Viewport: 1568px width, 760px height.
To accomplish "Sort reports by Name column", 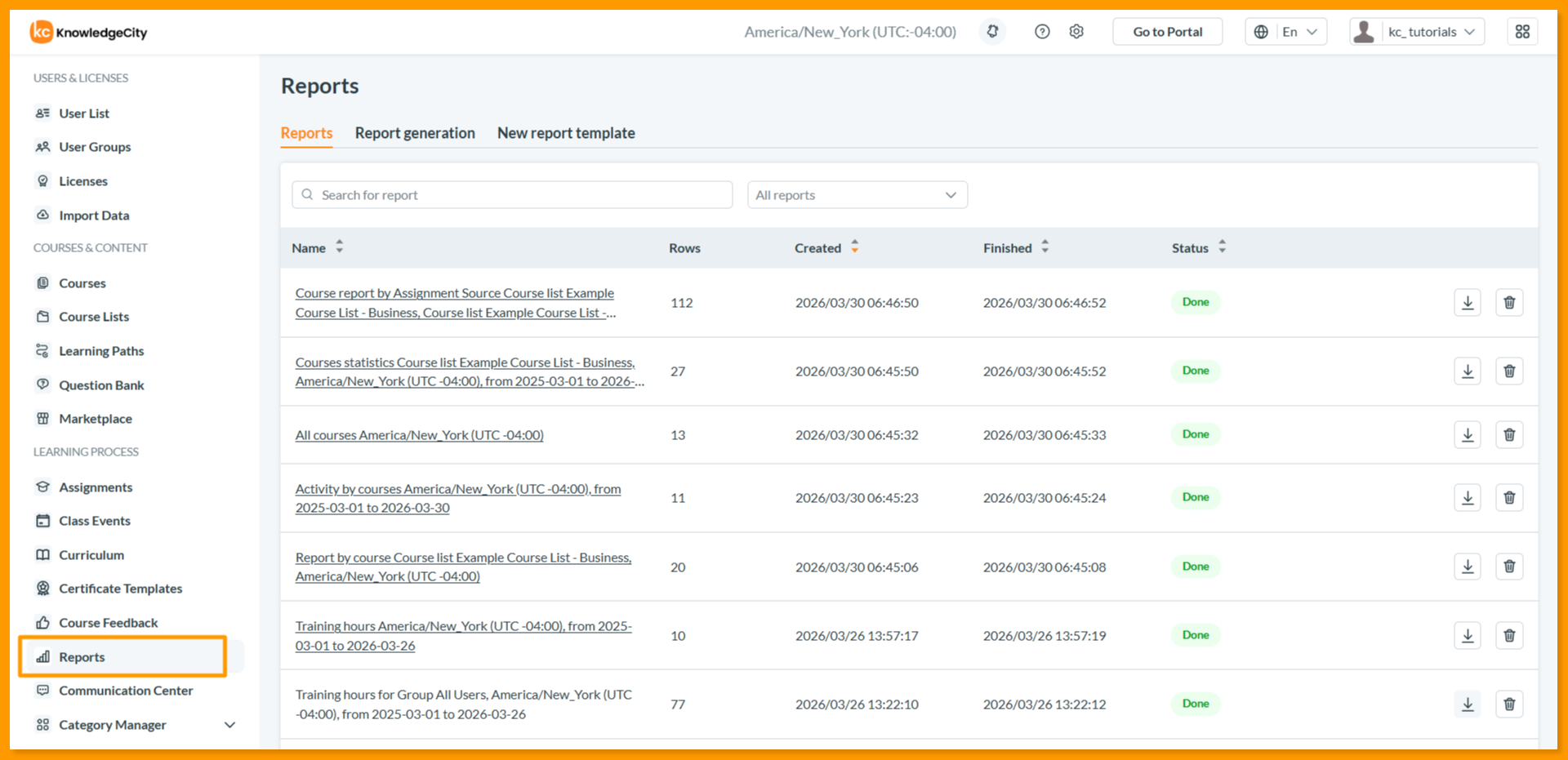I will pos(339,247).
